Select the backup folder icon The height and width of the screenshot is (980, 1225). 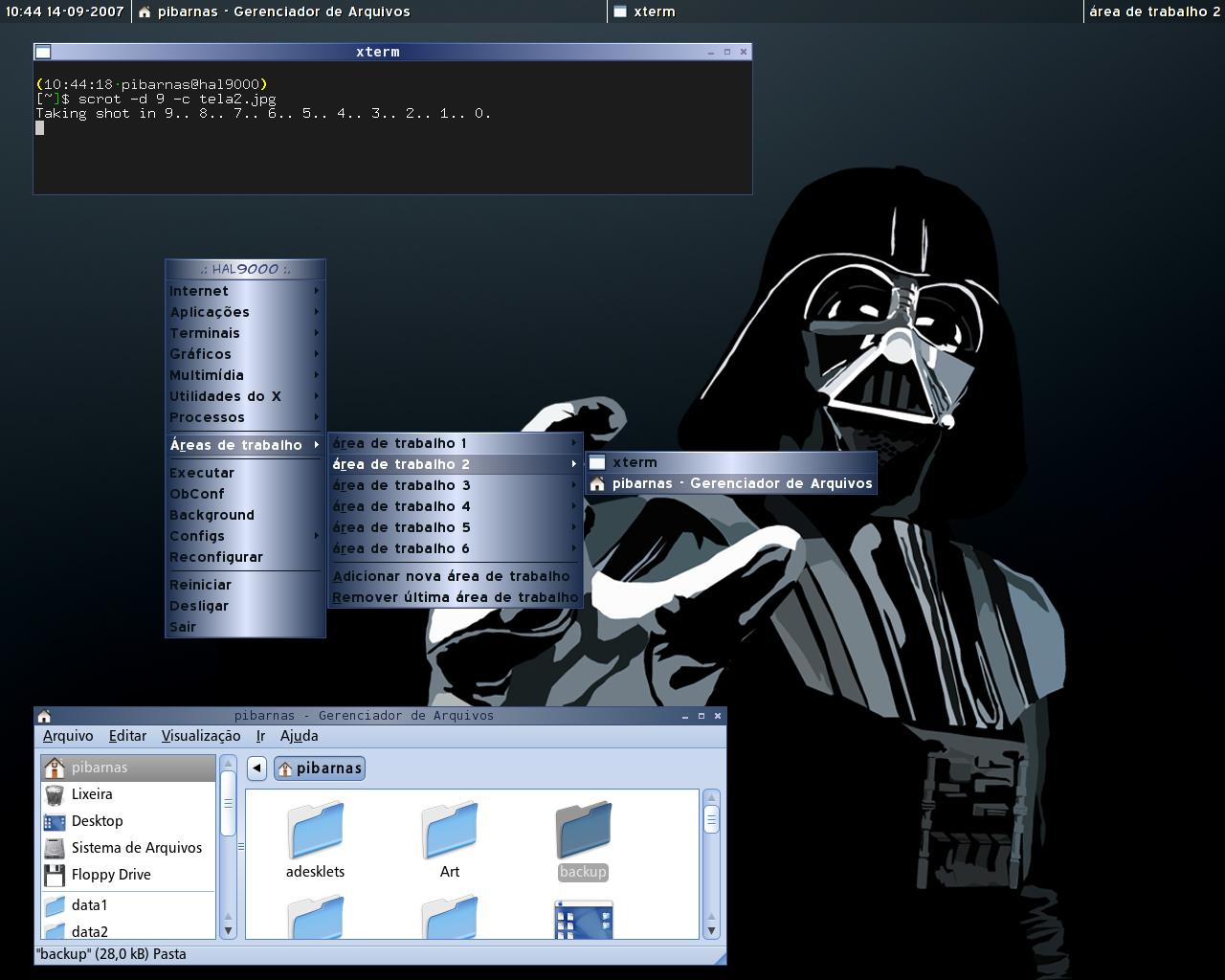click(x=583, y=830)
